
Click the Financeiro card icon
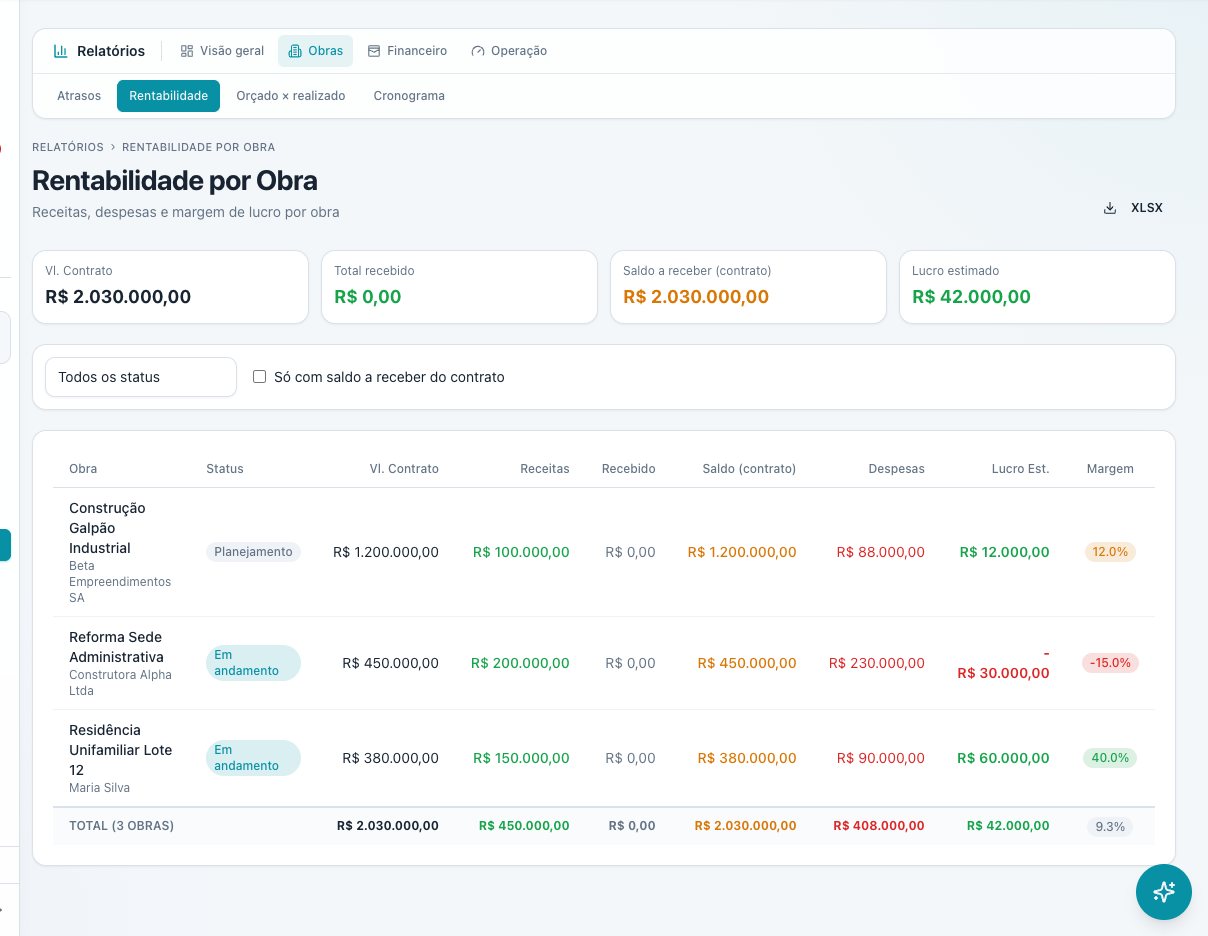[374, 51]
